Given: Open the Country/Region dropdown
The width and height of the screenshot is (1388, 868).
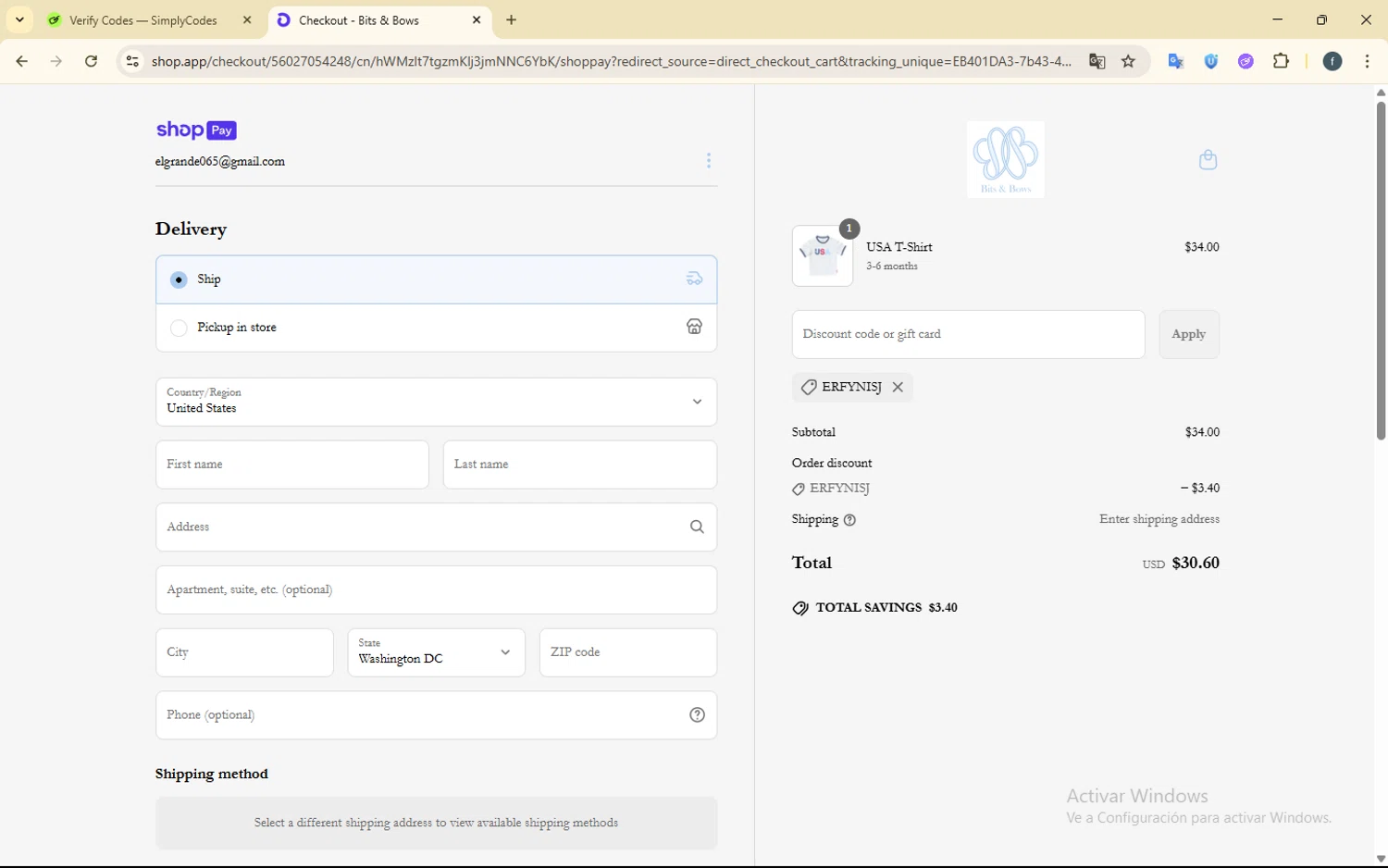Looking at the screenshot, I should 436,402.
